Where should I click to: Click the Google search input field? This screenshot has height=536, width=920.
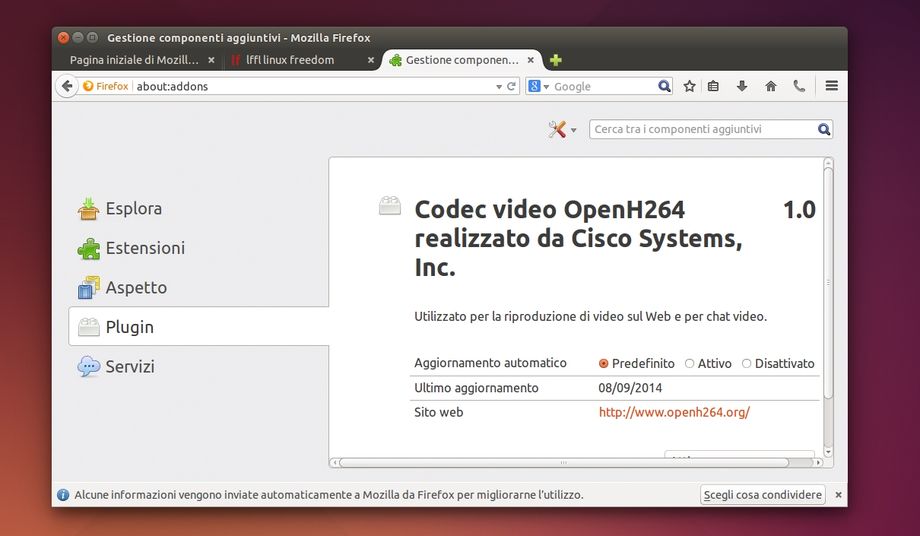[x=603, y=86]
